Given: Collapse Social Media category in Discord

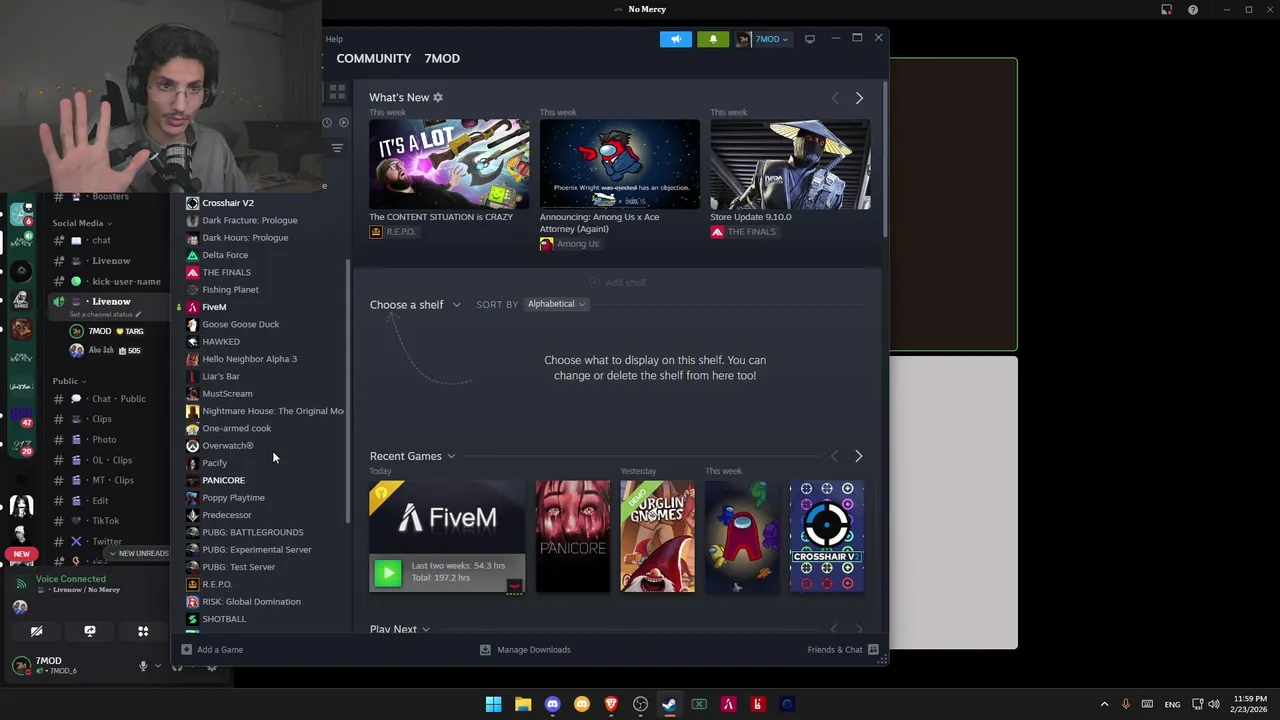Looking at the screenshot, I should 81,223.
